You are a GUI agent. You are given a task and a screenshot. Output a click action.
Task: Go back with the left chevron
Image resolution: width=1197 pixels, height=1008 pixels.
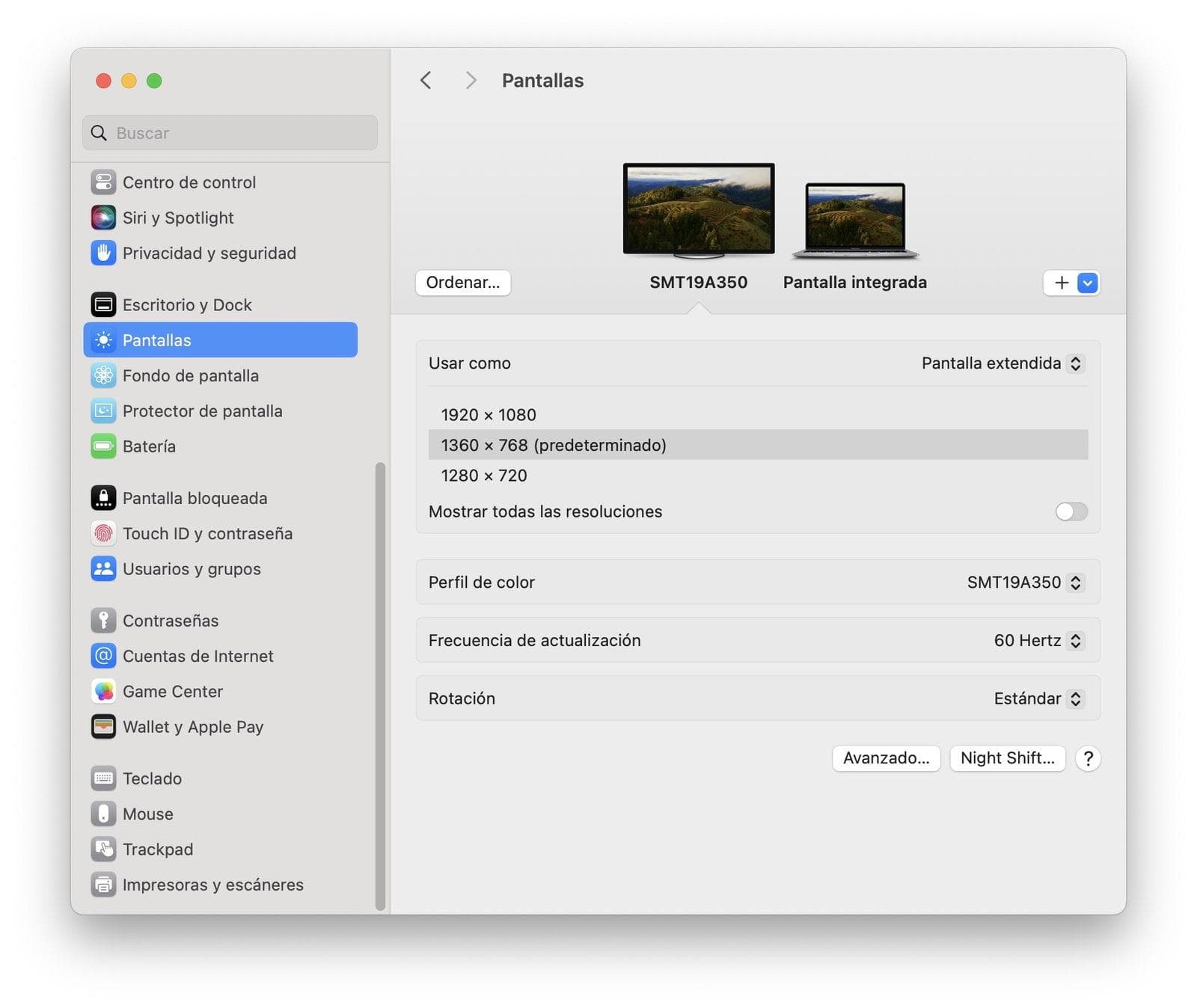tap(426, 80)
